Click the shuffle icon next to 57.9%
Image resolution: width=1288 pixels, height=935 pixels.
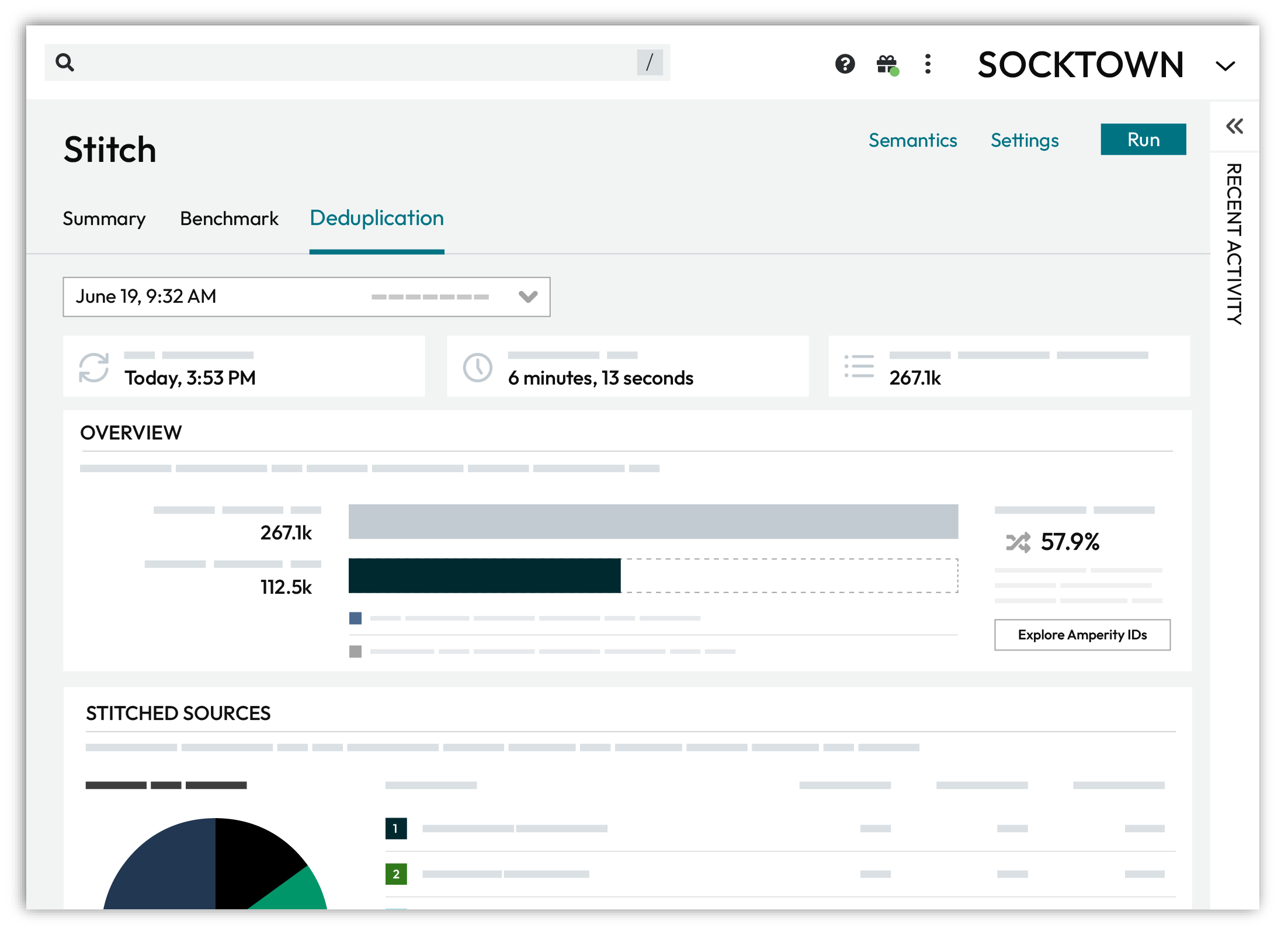1019,543
